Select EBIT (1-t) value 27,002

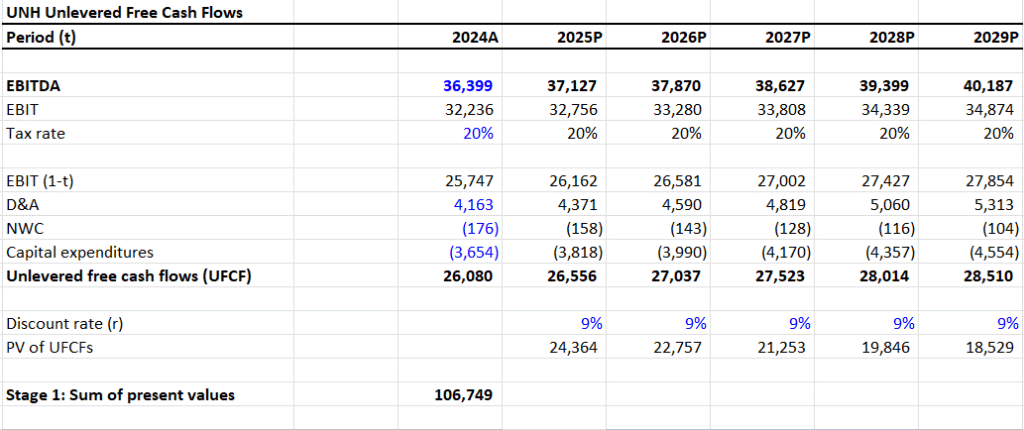click(784, 181)
